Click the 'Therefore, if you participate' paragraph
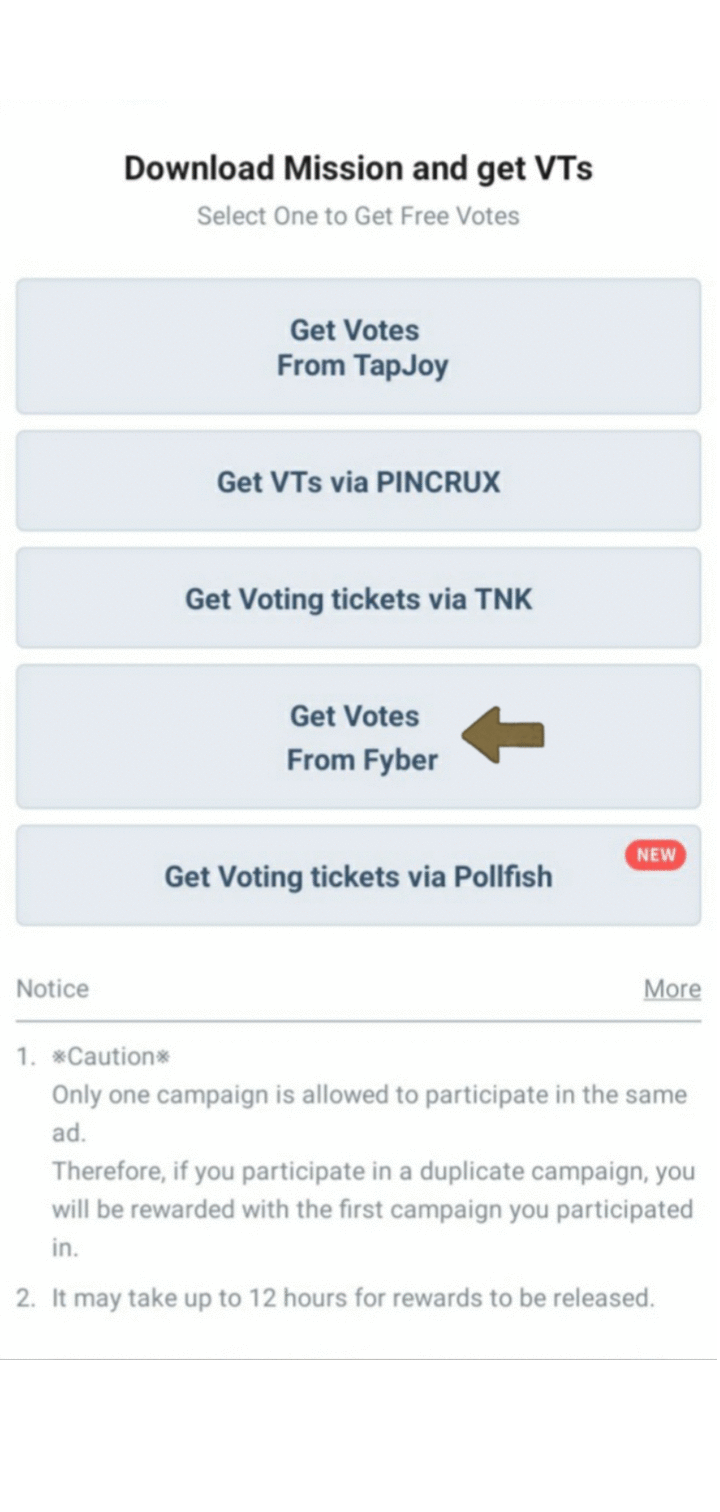 372,1190
